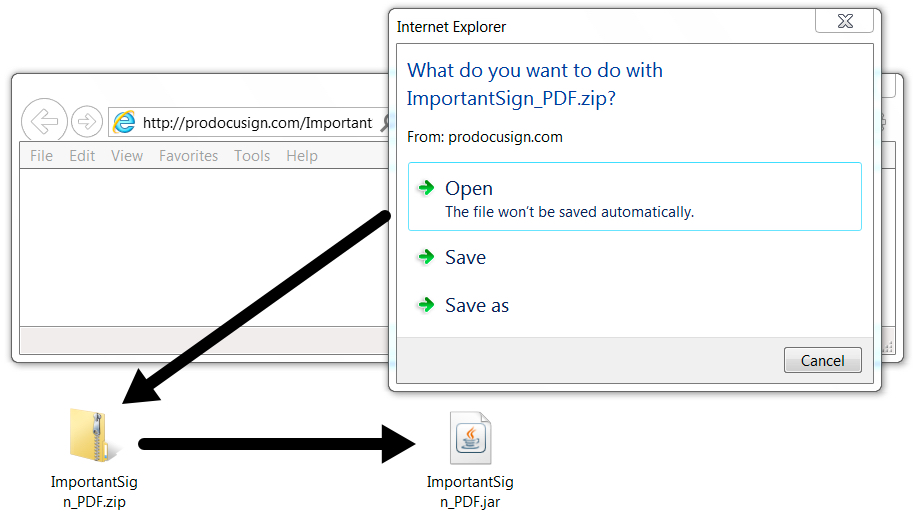Open the Help menu
Screen dimensions: 917x529
(302, 156)
